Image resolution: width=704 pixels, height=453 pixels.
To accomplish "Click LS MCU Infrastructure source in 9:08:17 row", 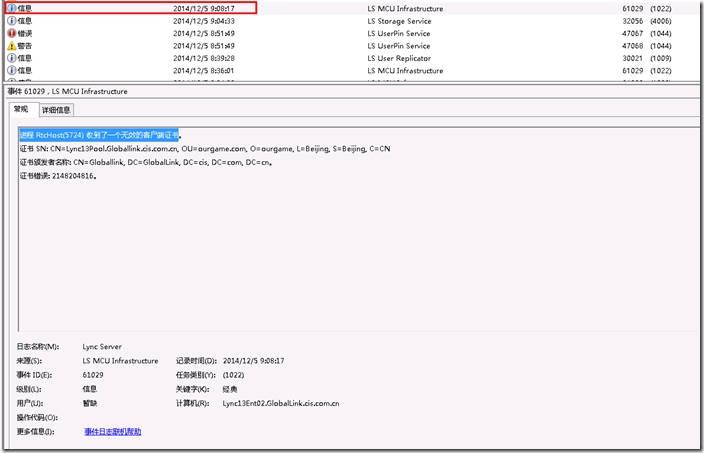I will pos(405,9).
